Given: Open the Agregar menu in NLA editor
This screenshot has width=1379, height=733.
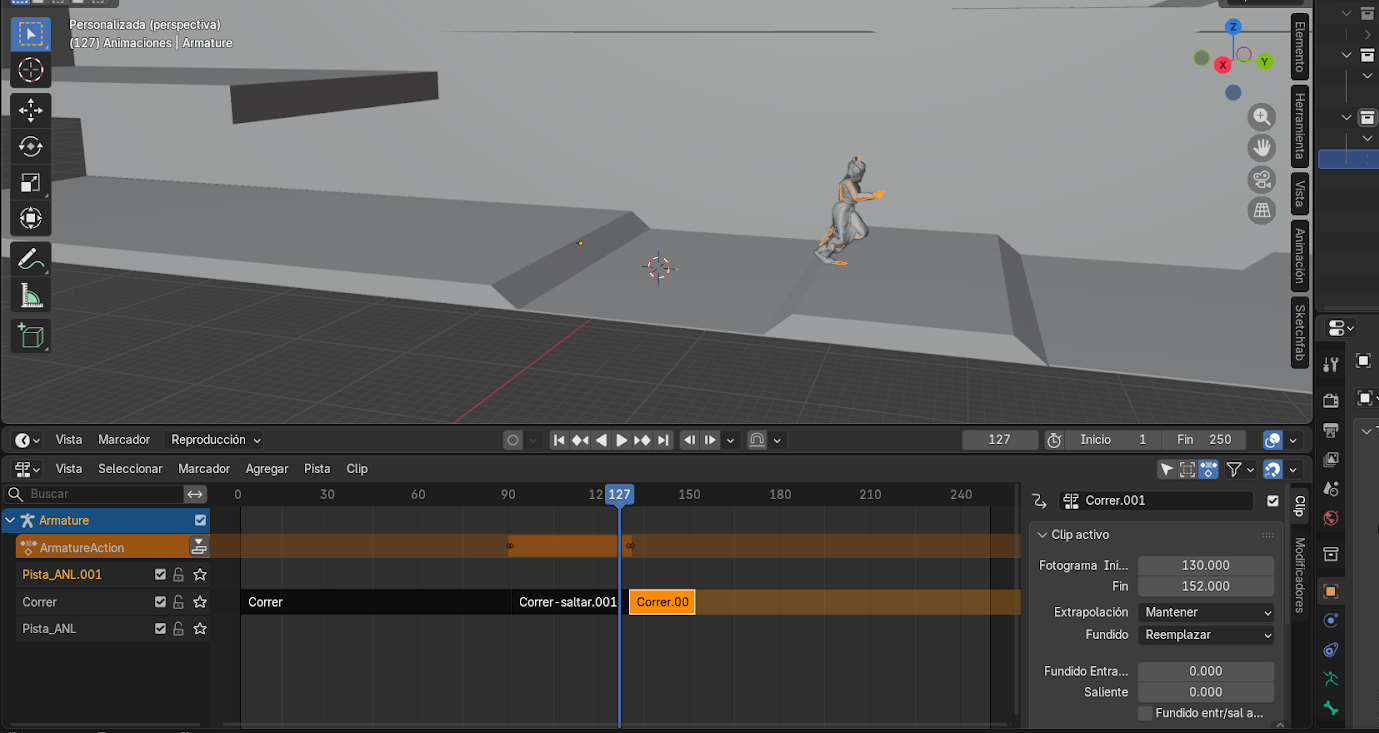Looking at the screenshot, I should tap(267, 469).
